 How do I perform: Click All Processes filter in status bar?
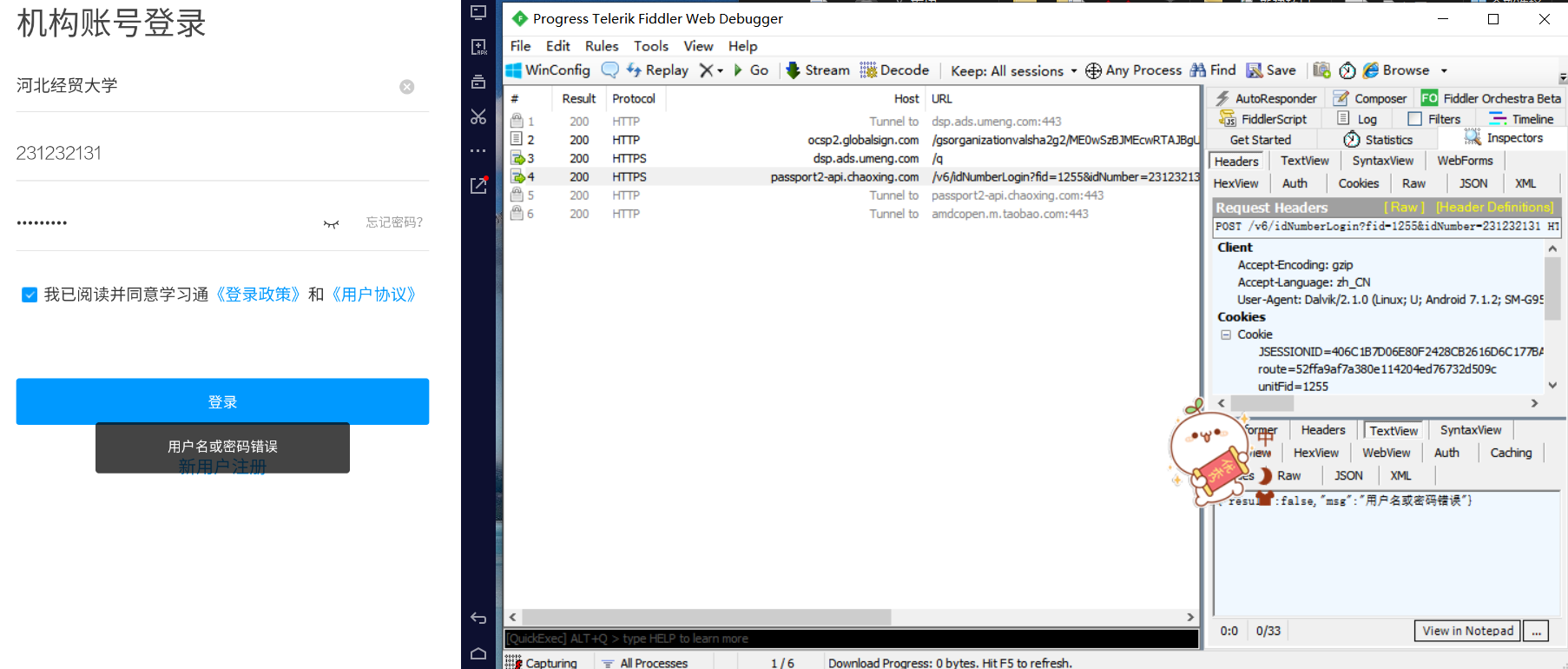click(x=644, y=662)
